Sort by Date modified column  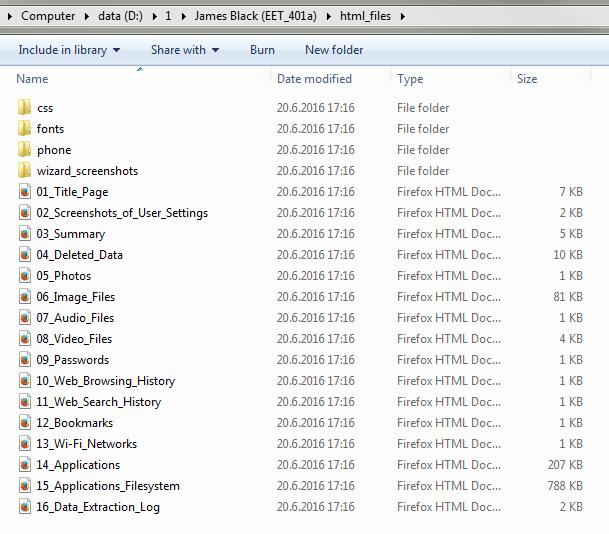(x=314, y=79)
